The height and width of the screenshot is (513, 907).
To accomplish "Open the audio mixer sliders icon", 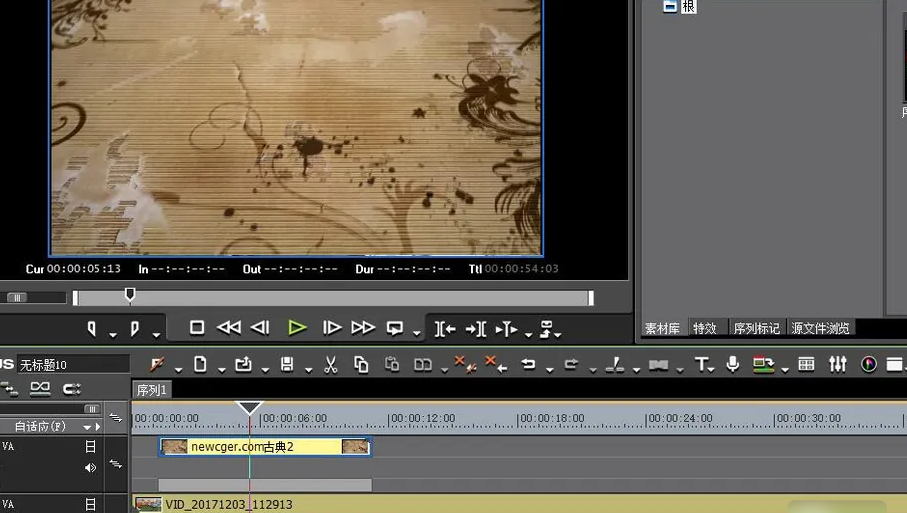I will point(838,365).
